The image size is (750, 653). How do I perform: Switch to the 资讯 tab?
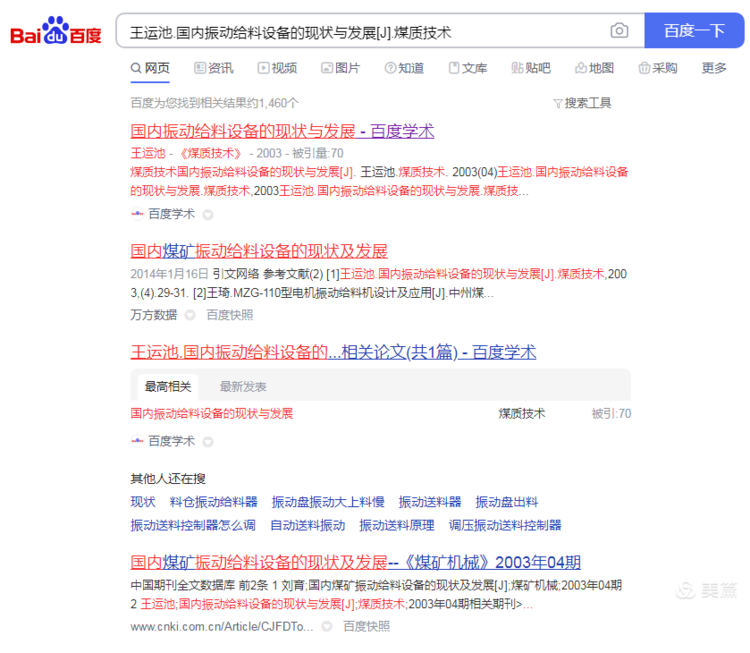pyautogui.click(x=214, y=68)
